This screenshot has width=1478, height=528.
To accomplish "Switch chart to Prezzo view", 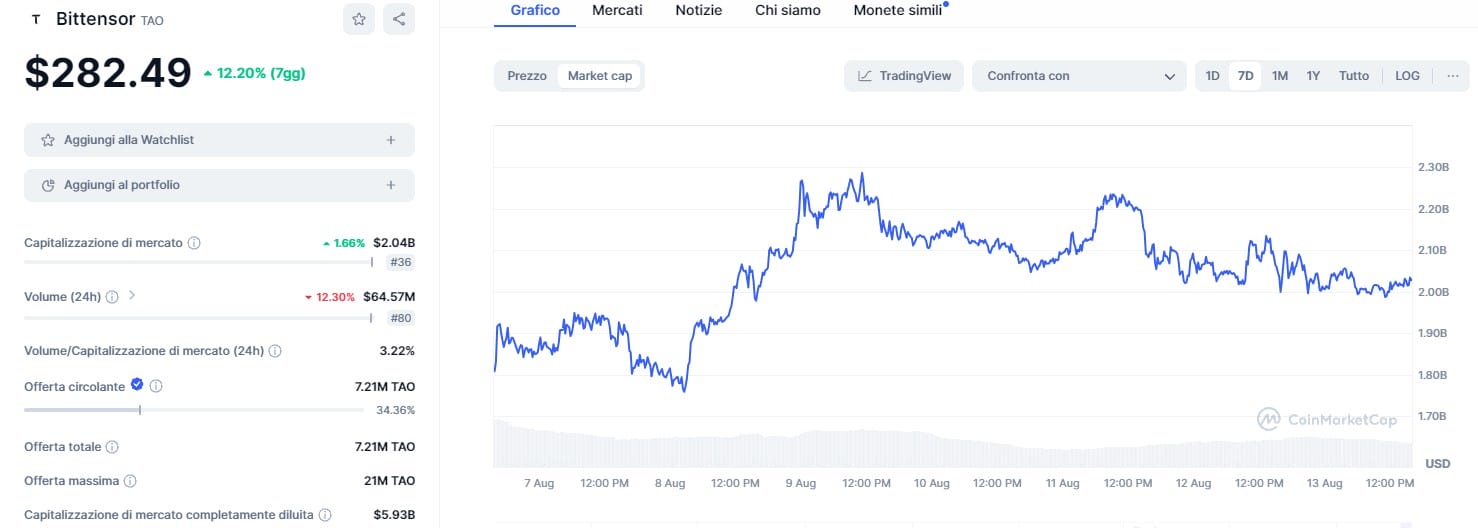I will point(527,76).
